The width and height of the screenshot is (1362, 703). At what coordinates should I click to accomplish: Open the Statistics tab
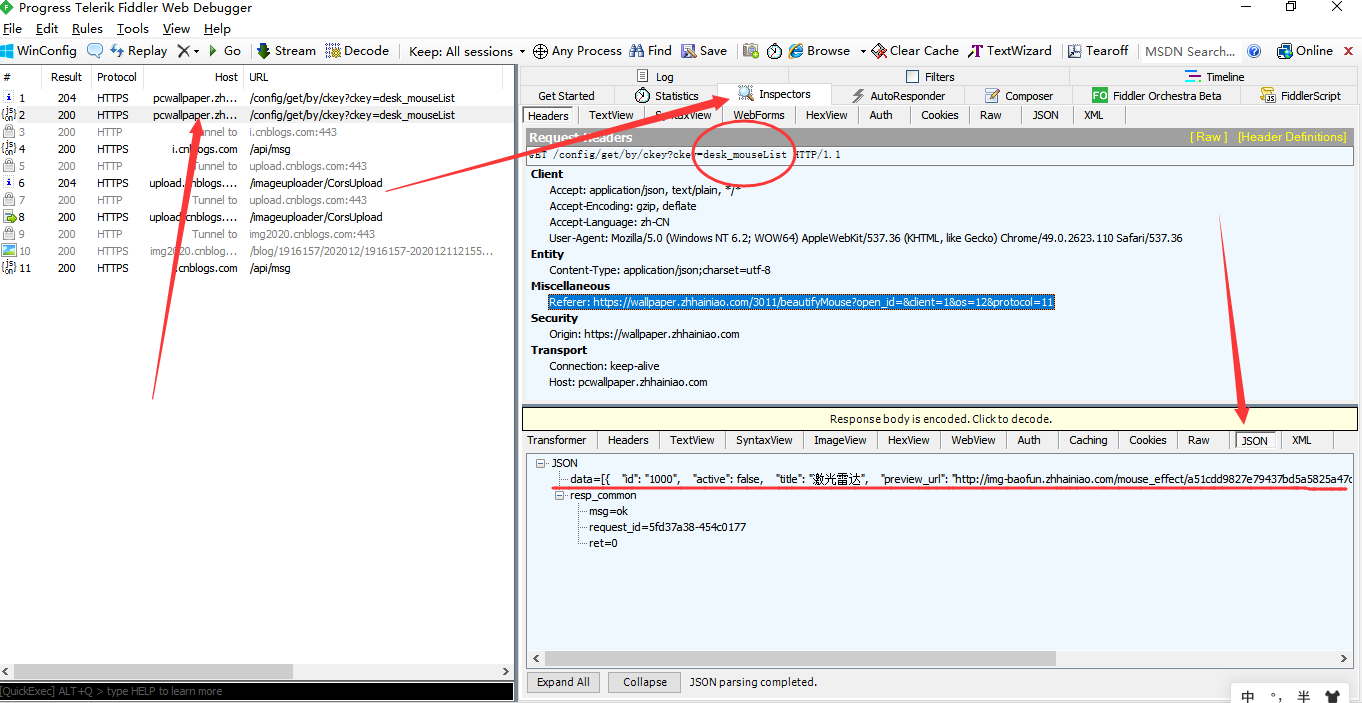[666, 96]
